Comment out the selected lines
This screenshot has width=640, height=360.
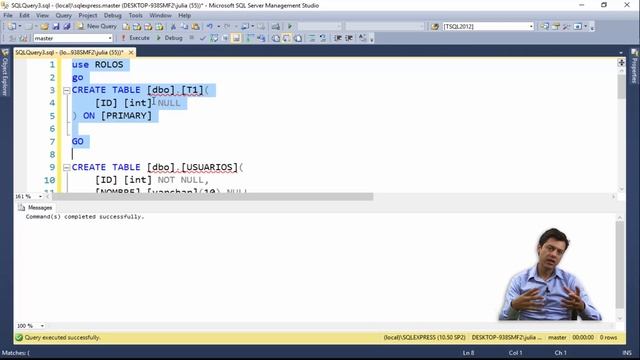pos(311,38)
